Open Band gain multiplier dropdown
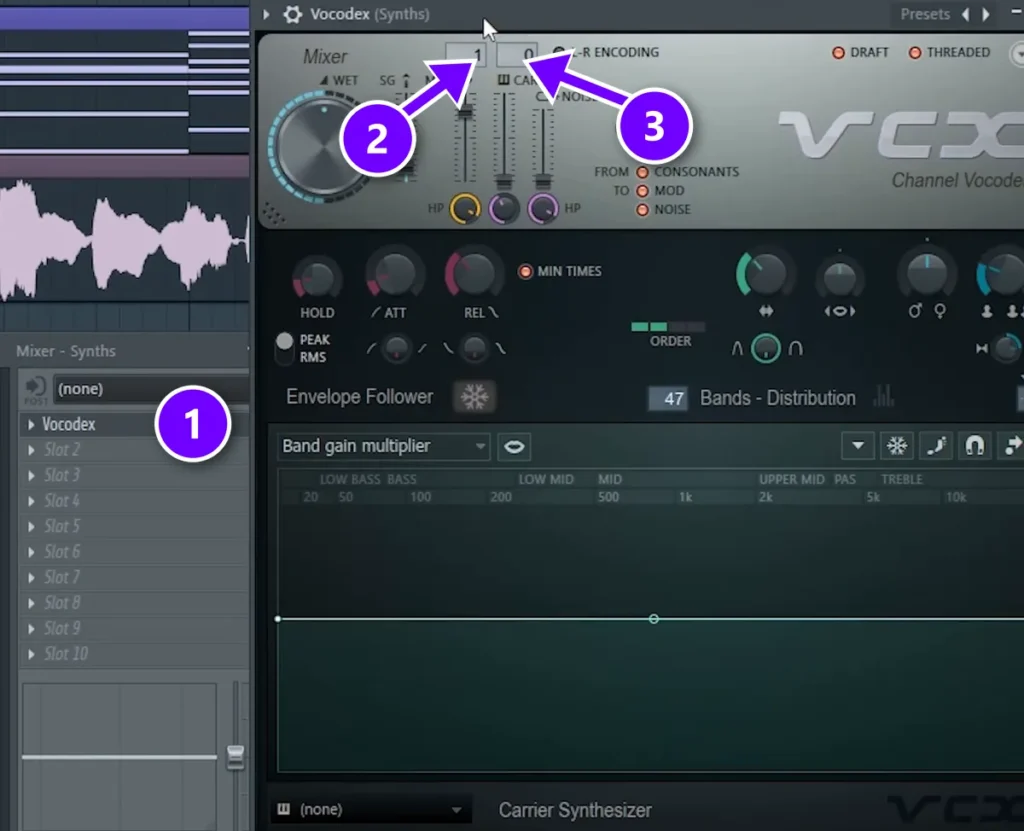 pyautogui.click(x=383, y=446)
